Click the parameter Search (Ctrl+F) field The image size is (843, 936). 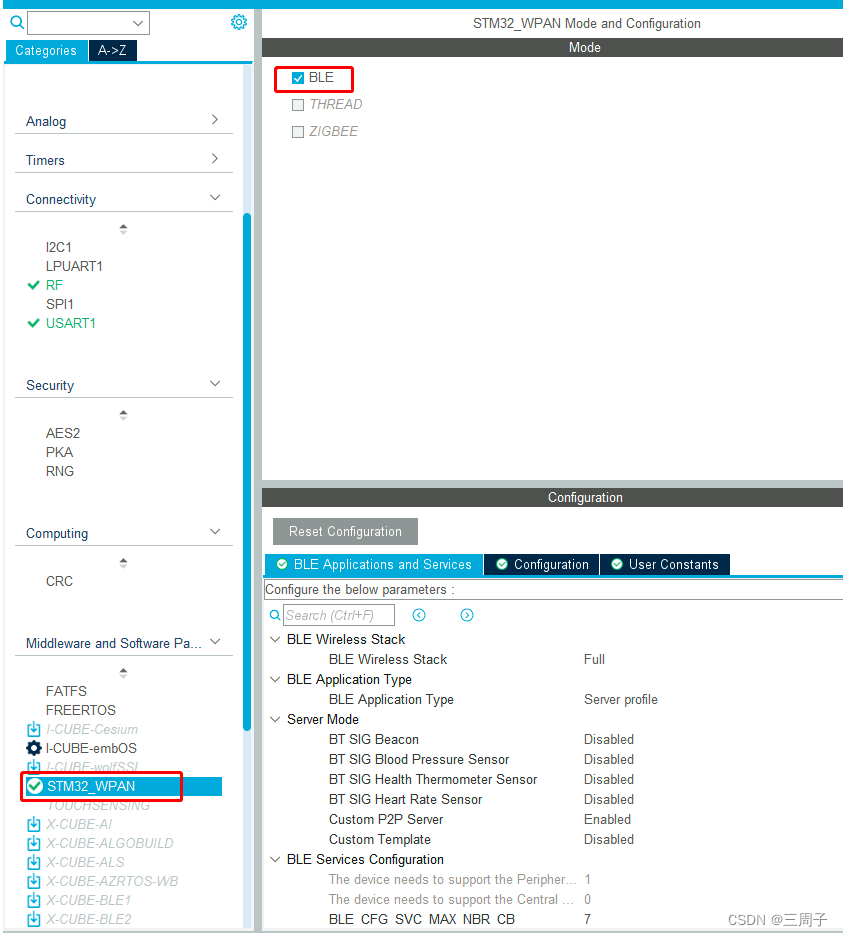tap(339, 615)
